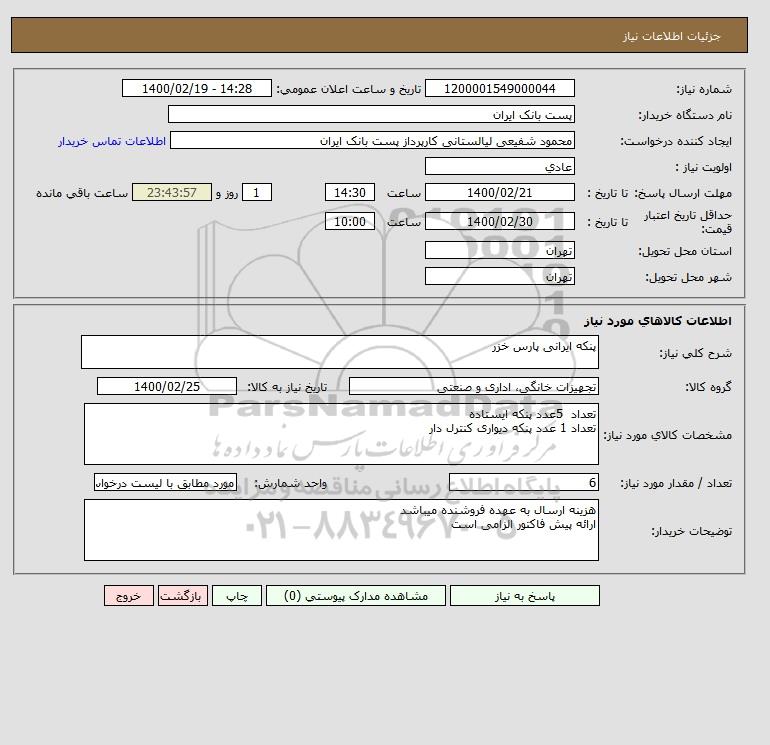Image resolution: width=770 pixels, height=745 pixels.
Task: Click the label واحد شمارش
Action: coord(290,483)
